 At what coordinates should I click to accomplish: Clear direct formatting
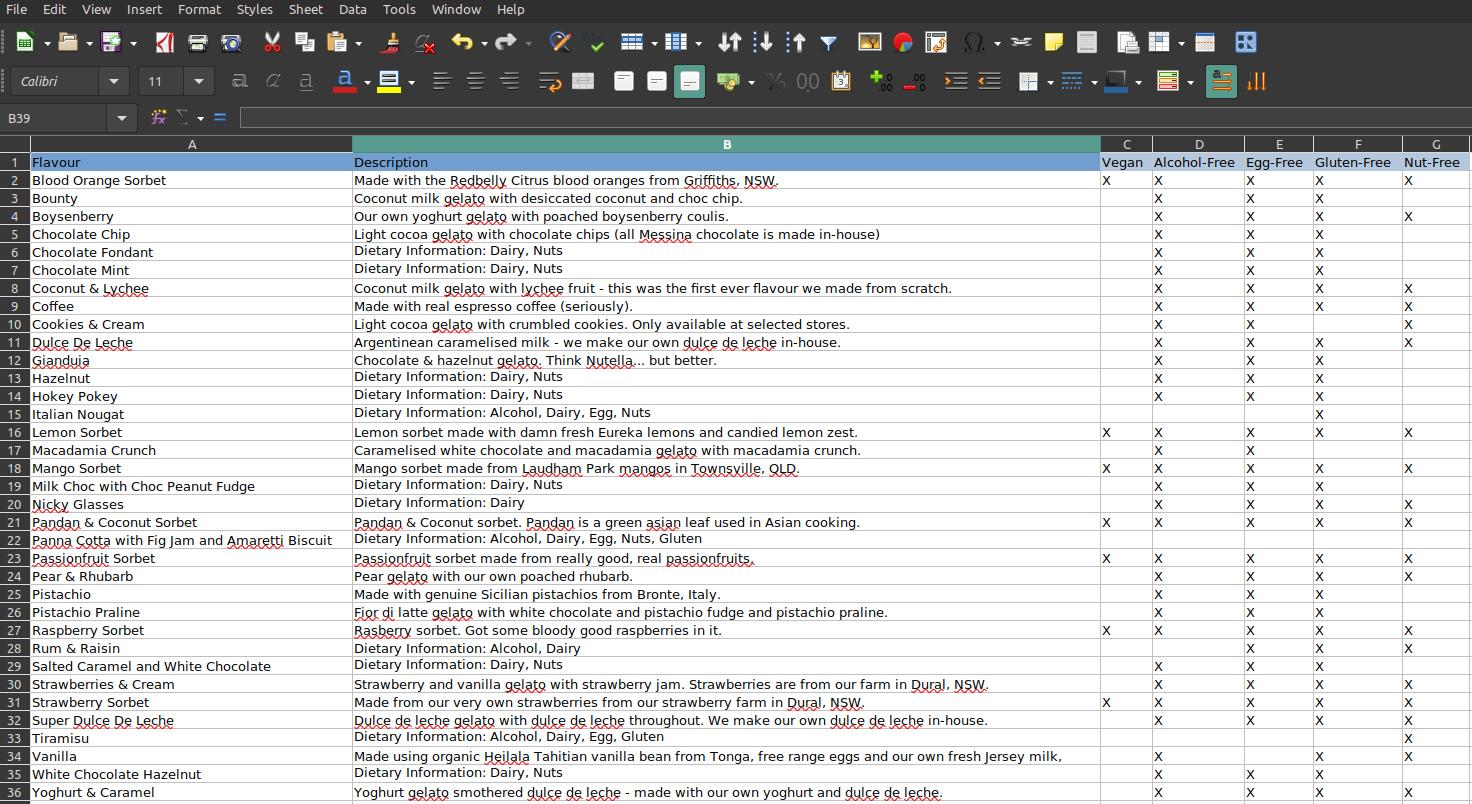424,42
